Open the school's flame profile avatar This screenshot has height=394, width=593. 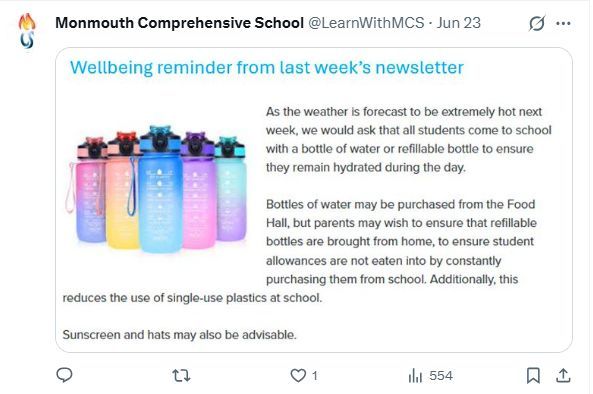(x=27, y=31)
